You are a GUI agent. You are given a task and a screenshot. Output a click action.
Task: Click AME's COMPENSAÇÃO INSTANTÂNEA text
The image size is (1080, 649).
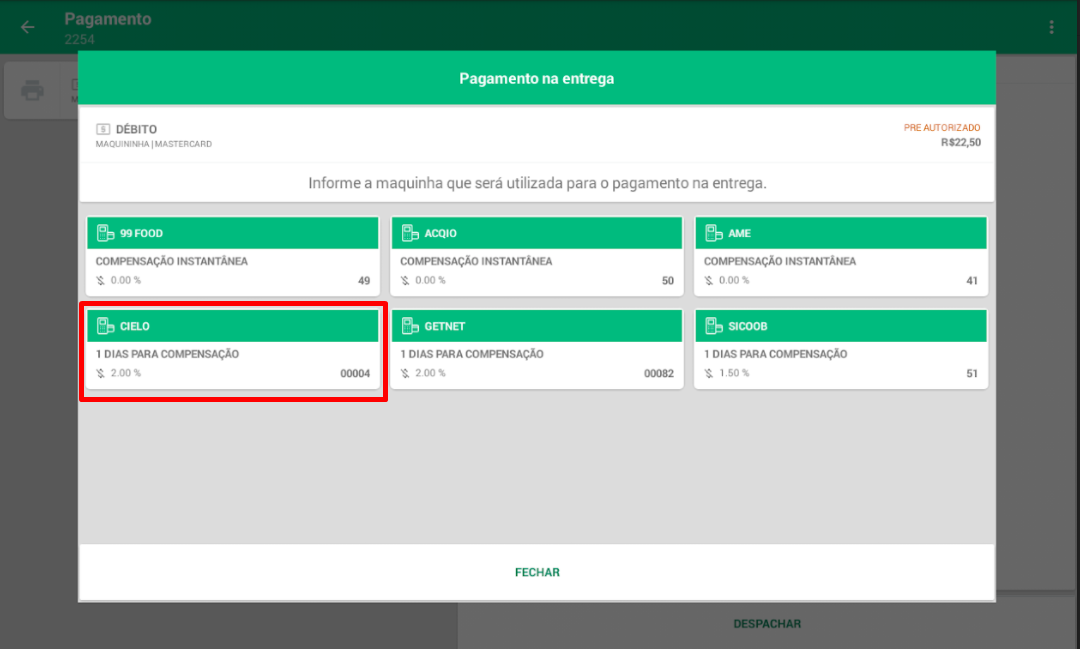coord(780,261)
